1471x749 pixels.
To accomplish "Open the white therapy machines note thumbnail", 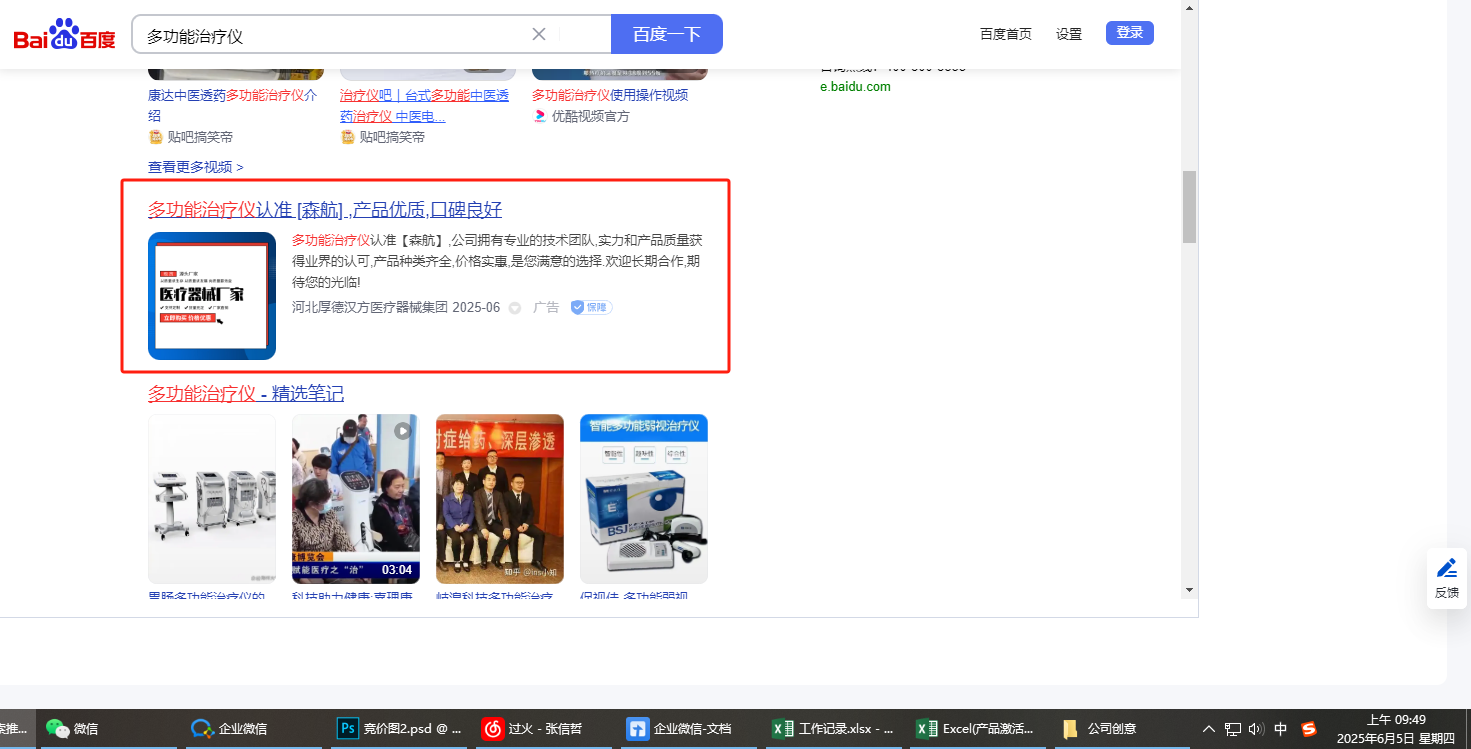I will [x=212, y=499].
